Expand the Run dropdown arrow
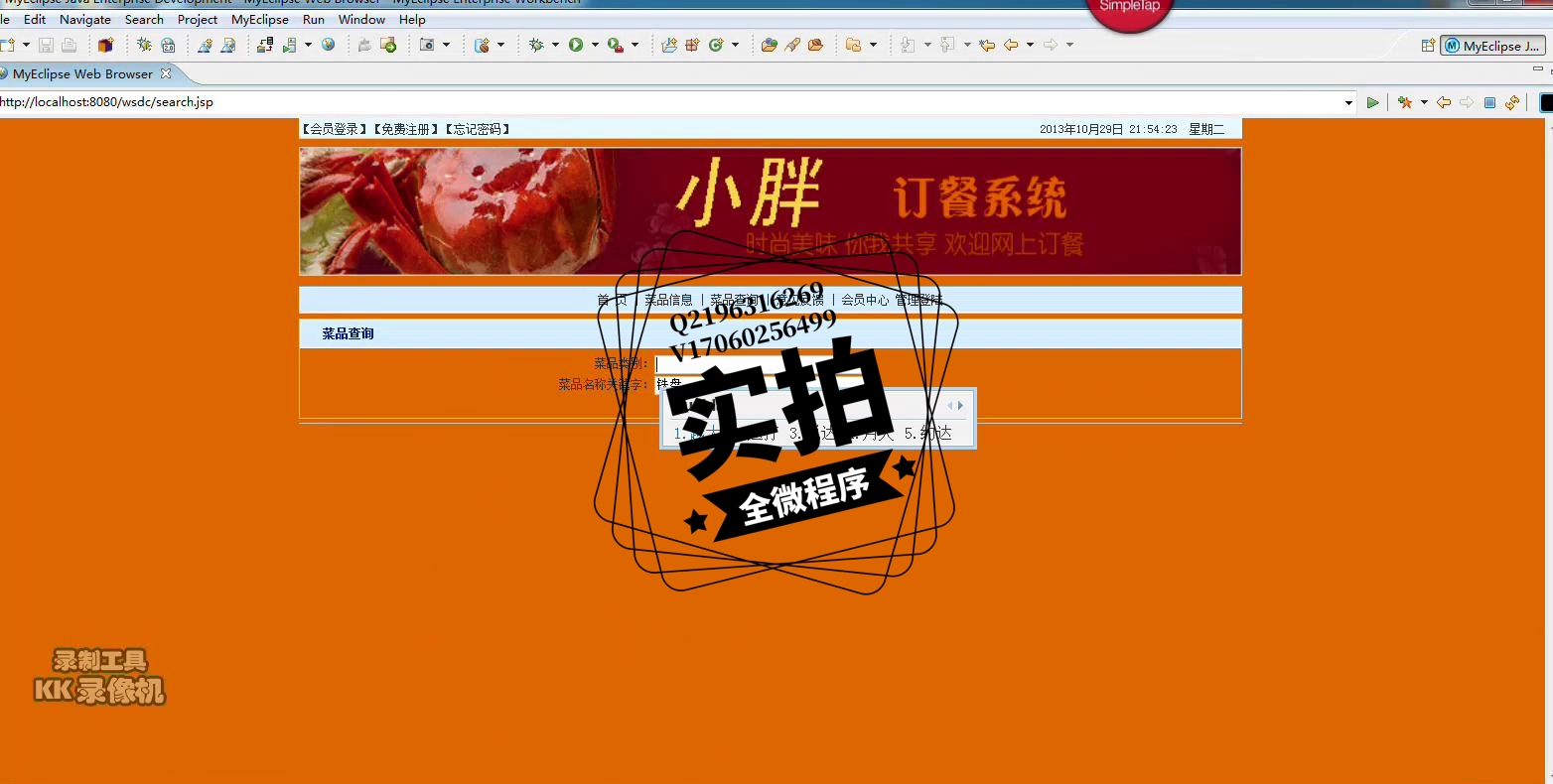Image resolution: width=1553 pixels, height=784 pixels. (595, 45)
